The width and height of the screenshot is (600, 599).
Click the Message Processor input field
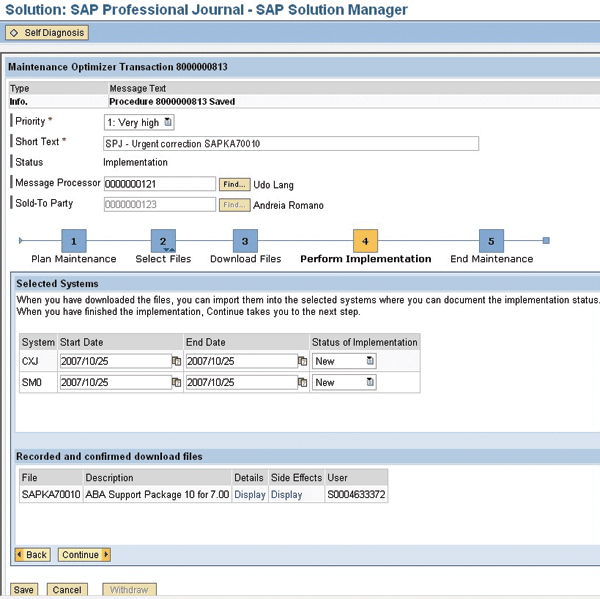click(160, 184)
